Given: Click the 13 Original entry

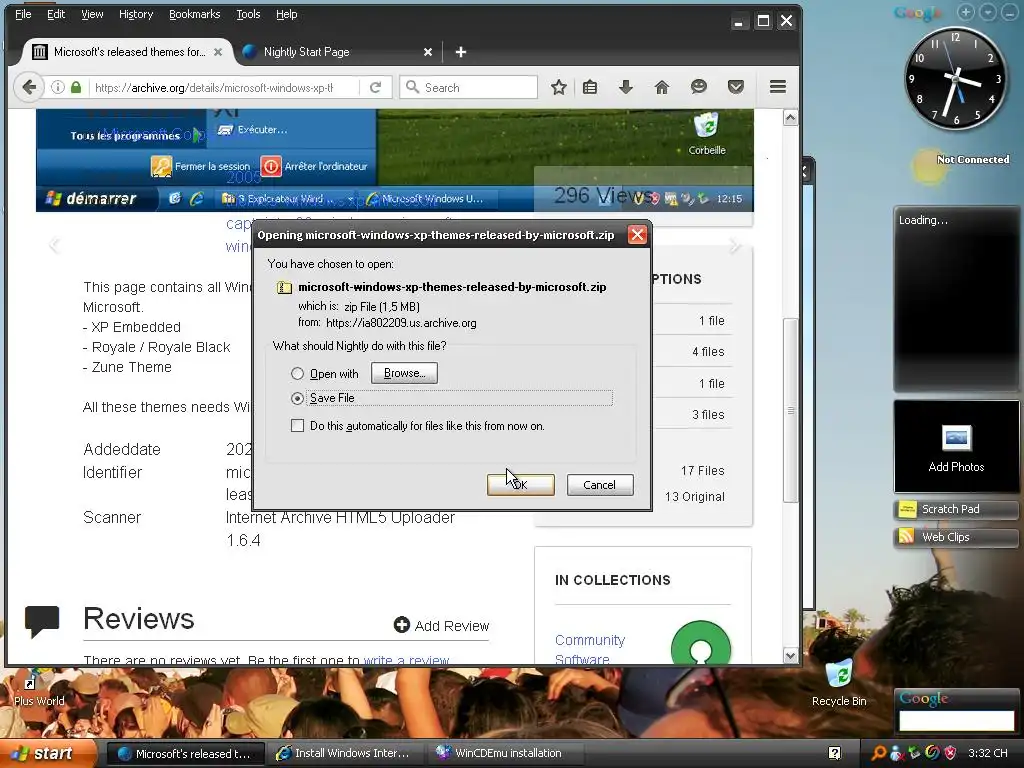Looking at the screenshot, I should (694, 496).
